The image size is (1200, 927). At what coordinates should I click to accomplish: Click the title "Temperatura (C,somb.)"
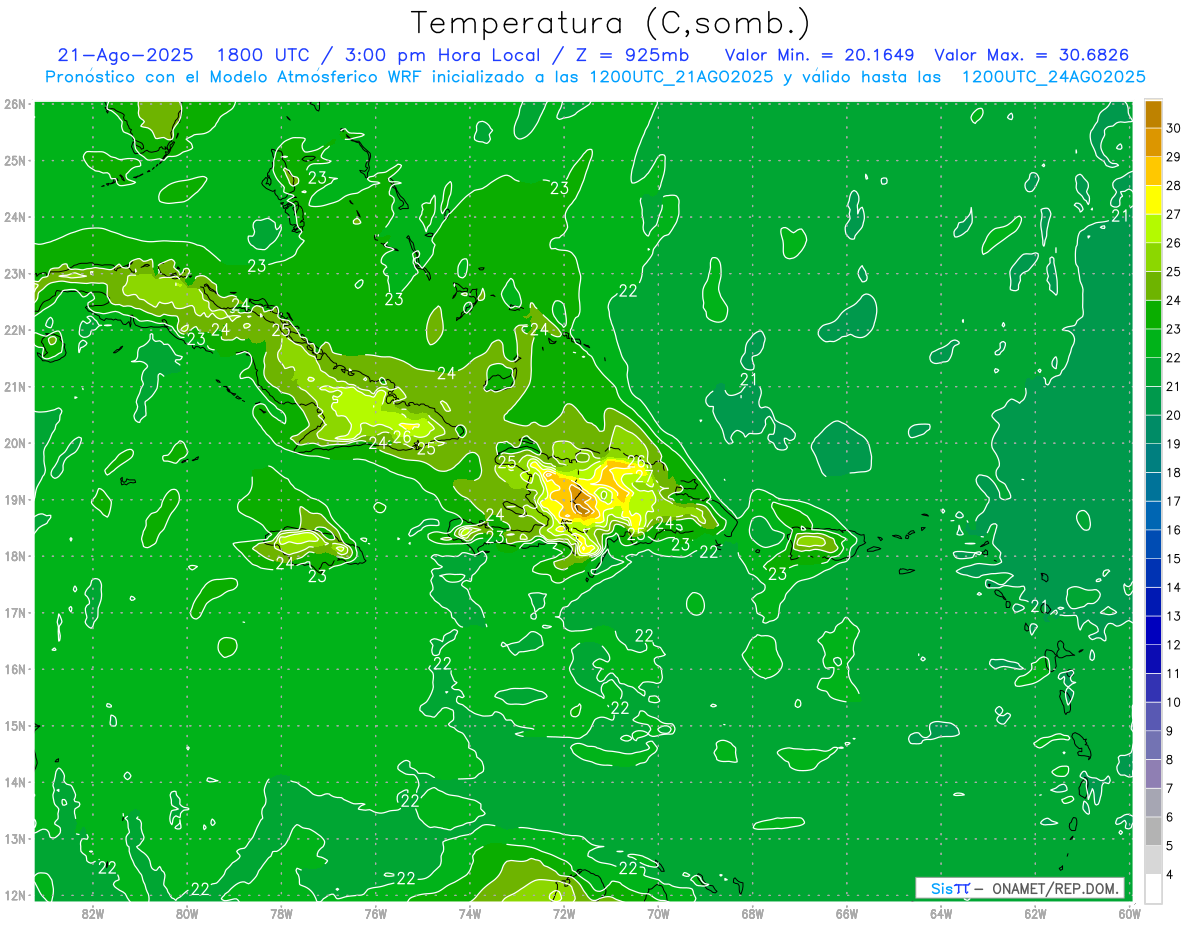(611, 23)
